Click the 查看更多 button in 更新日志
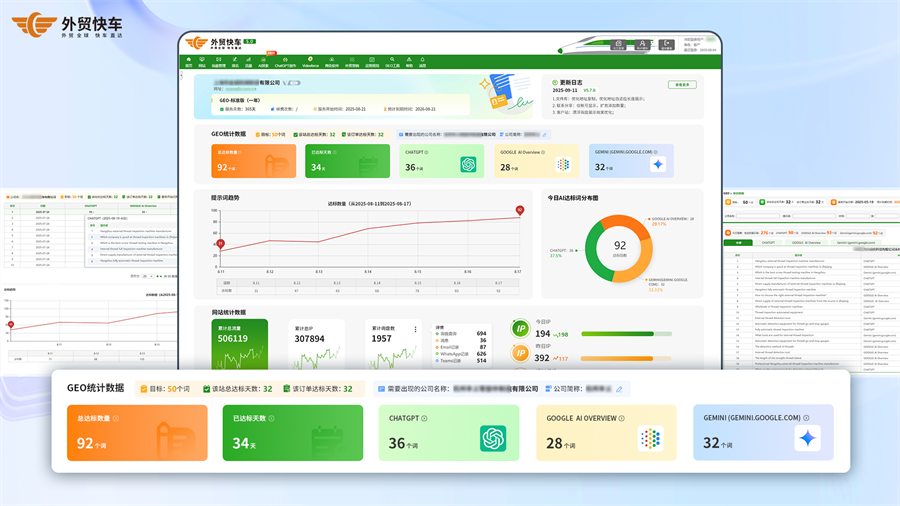This screenshot has width=900, height=506. click(x=682, y=85)
